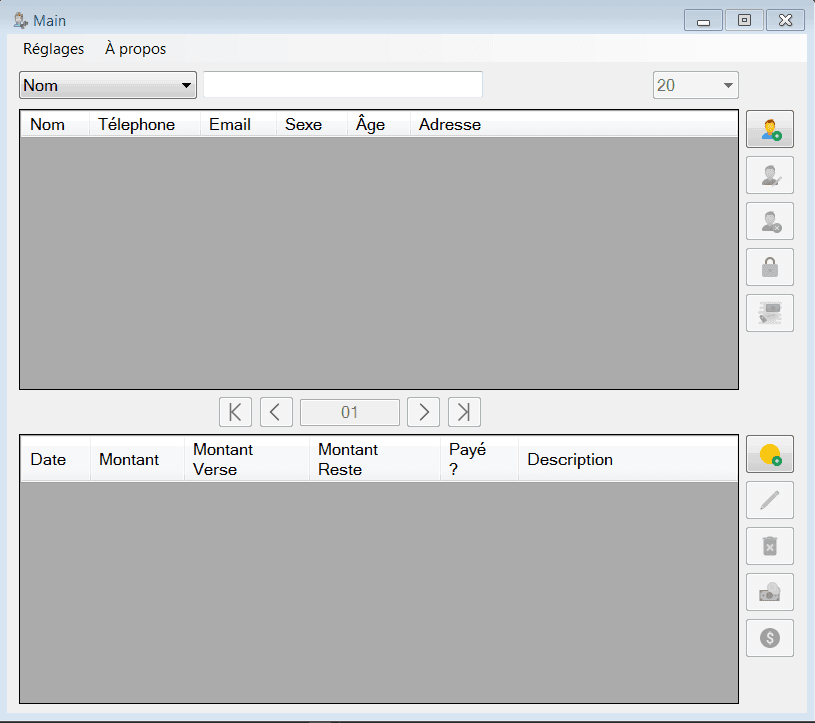This screenshot has width=815, height=723.
Task: Open the Réglages menu
Action: 53,48
